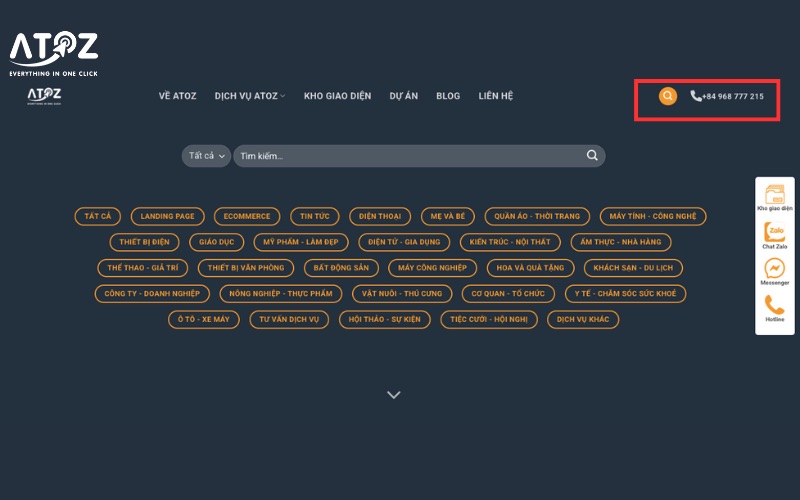Select the Ô TÔ - XE MÁY tag
Screen dimensions: 800x500
(204, 319)
